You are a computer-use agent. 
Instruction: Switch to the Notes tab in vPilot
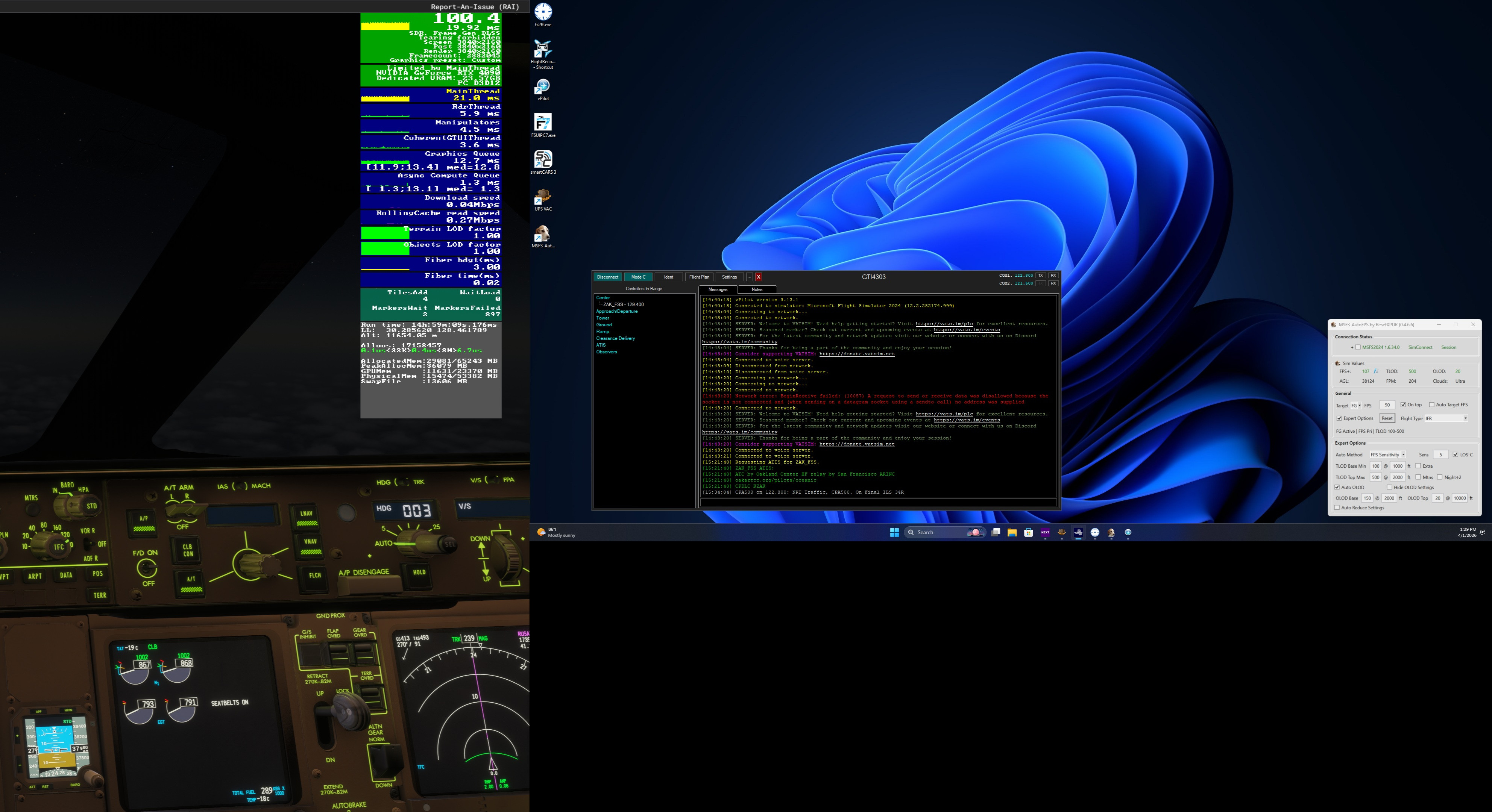pyautogui.click(x=757, y=289)
